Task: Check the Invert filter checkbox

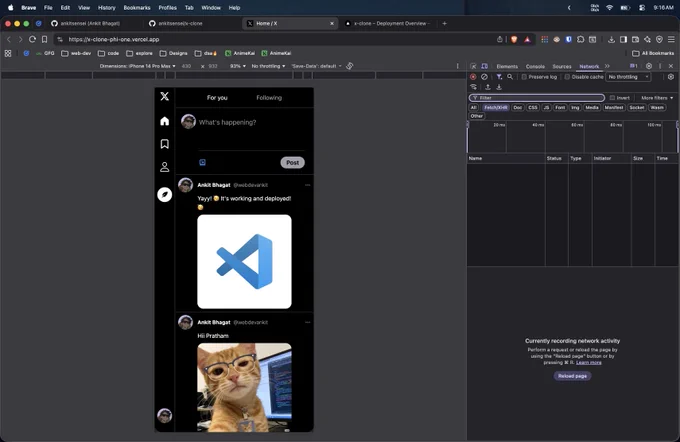Action: tap(612, 98)
